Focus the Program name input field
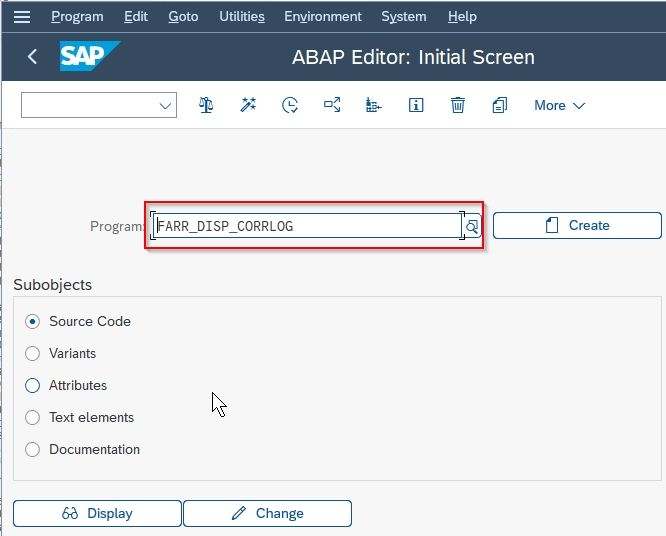This screenshot has width=666, height=536. coord(308,226)
